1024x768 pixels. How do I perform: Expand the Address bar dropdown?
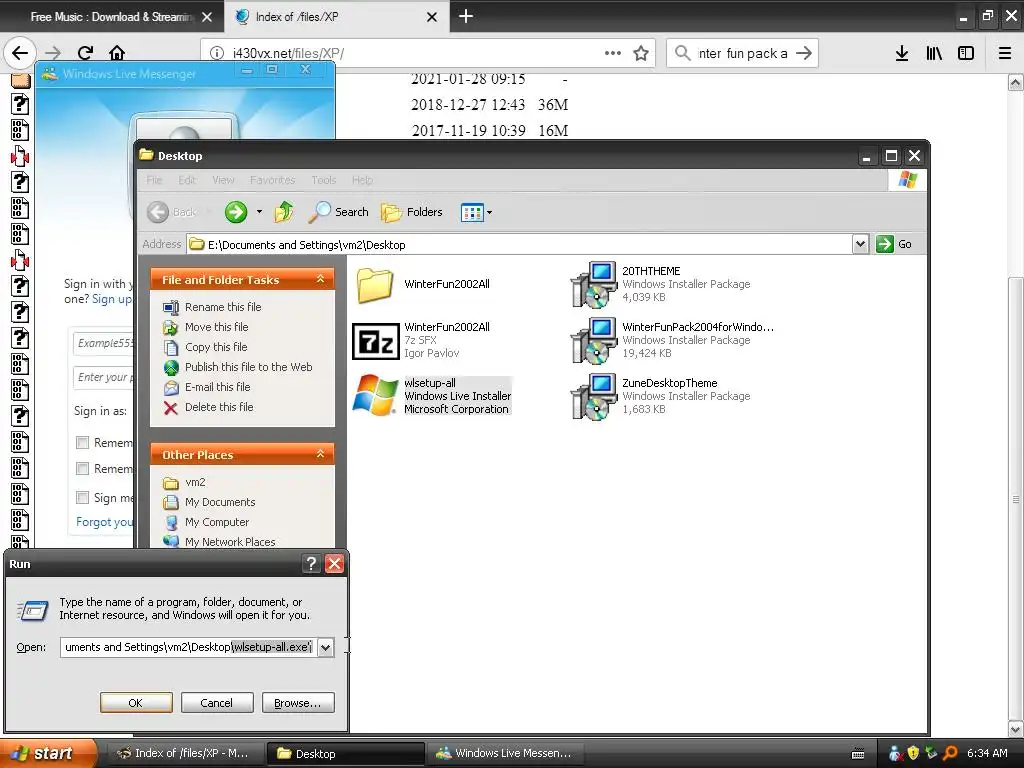861,244
